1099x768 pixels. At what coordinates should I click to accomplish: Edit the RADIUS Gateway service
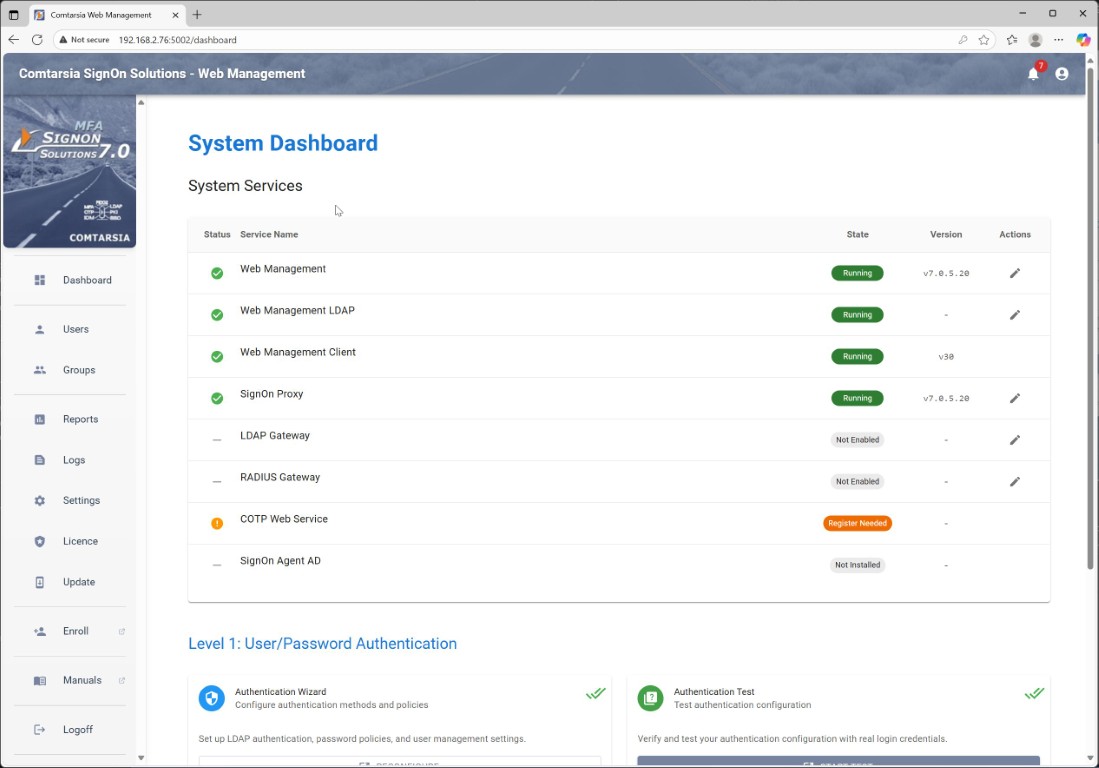[x=1014, y=481]
